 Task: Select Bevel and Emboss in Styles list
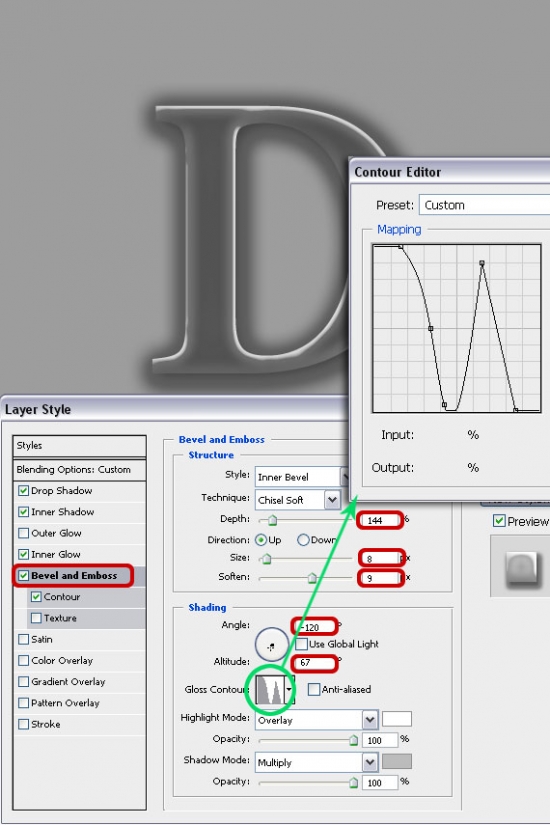pos(74,576)
